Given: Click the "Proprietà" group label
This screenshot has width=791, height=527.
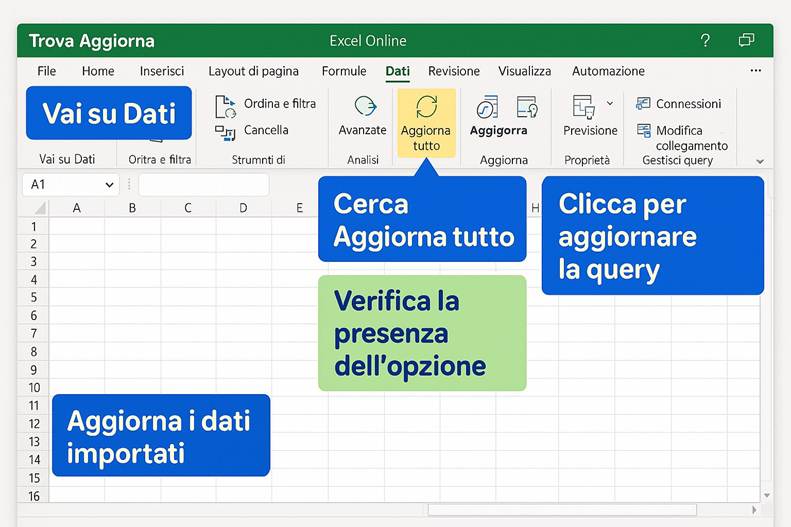Looking at the screenshot, I should (587, 160).
